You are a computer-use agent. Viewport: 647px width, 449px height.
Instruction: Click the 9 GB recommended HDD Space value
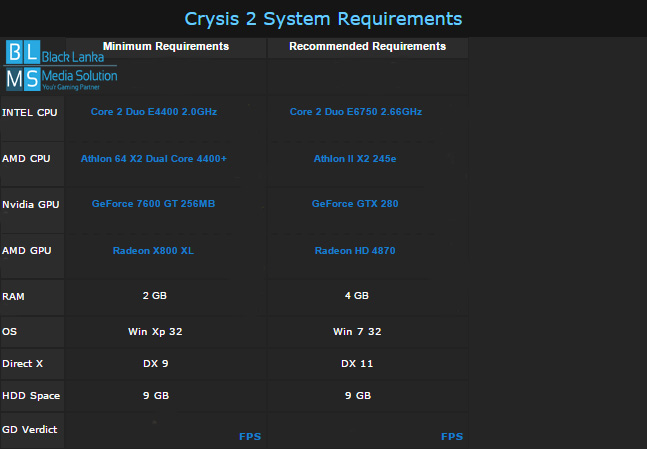point(358,396)
